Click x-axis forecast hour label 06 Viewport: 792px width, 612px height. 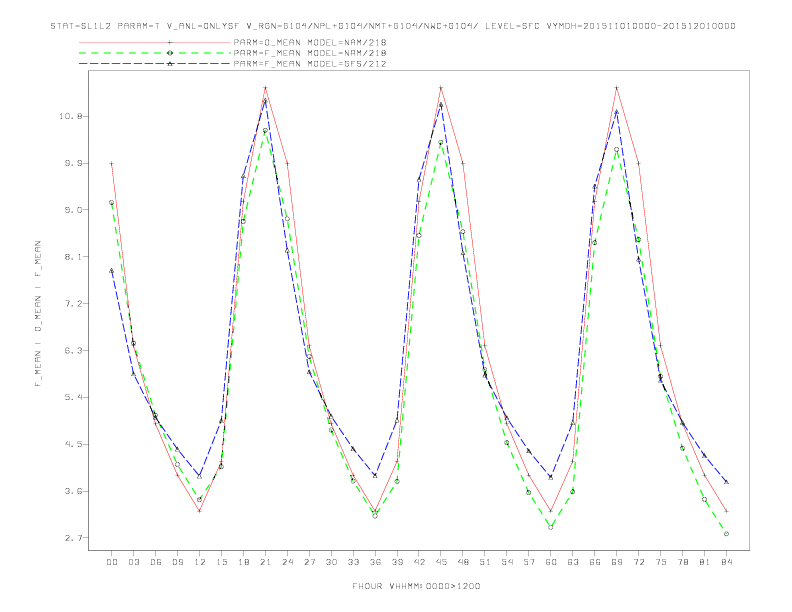[x=156, y=562]
